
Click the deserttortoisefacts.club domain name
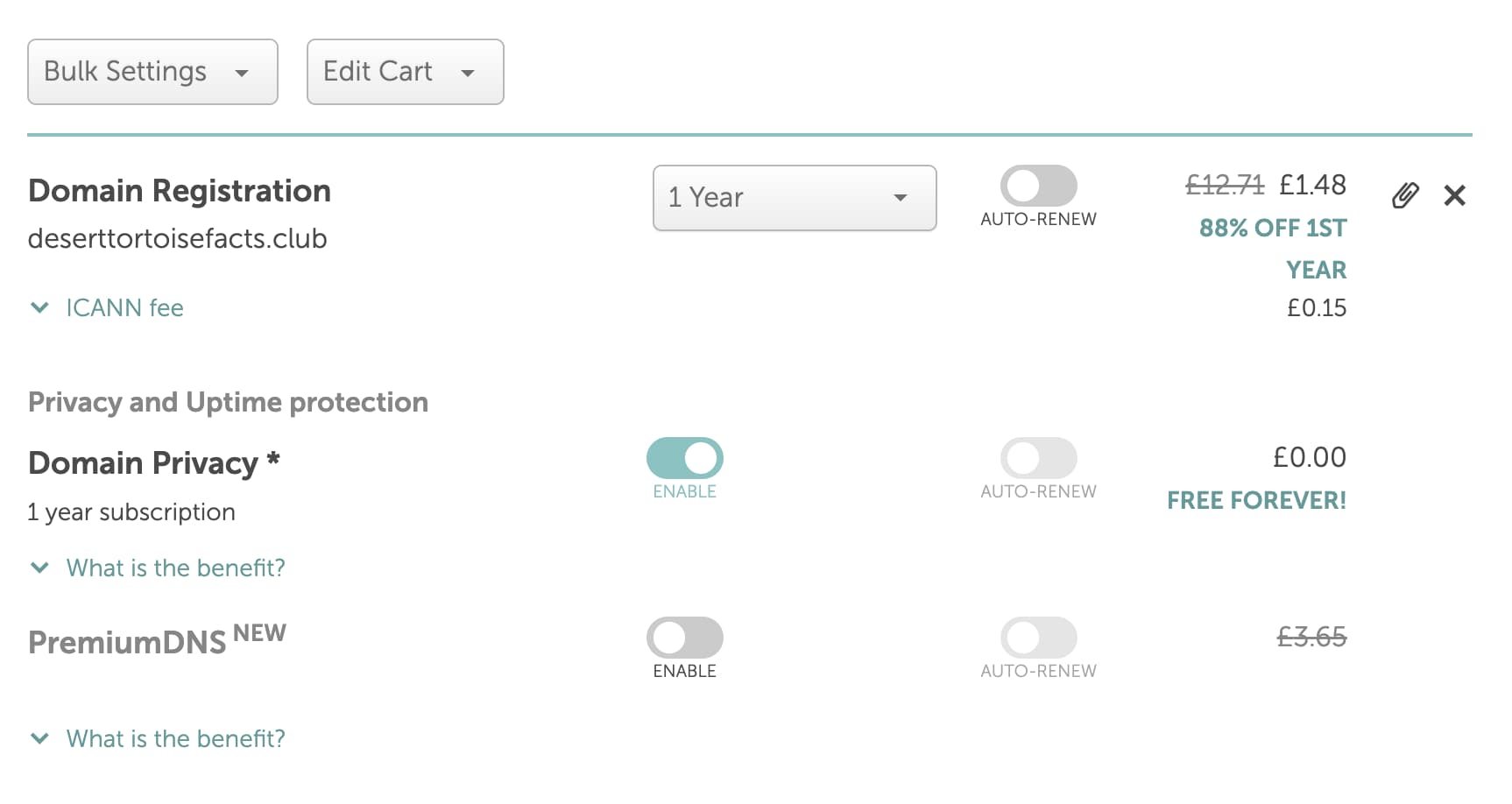coord(177,238)
